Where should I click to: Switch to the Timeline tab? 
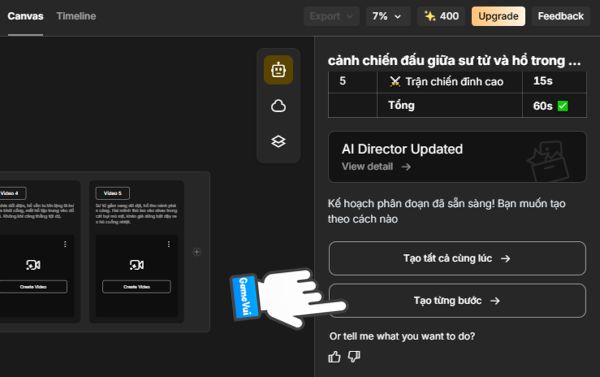76,16
